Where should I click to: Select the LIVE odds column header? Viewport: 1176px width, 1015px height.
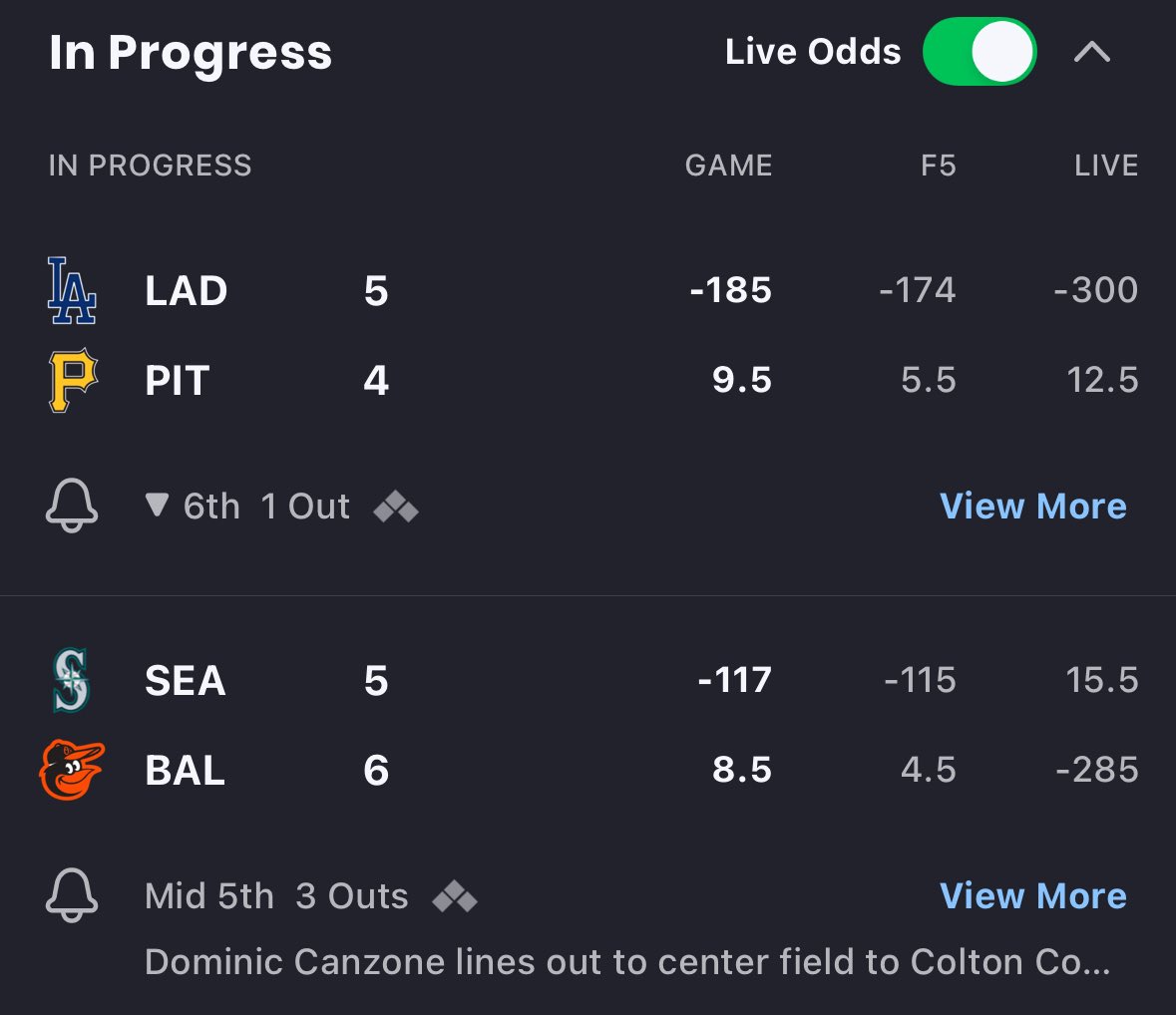(x=1106, y=166)
